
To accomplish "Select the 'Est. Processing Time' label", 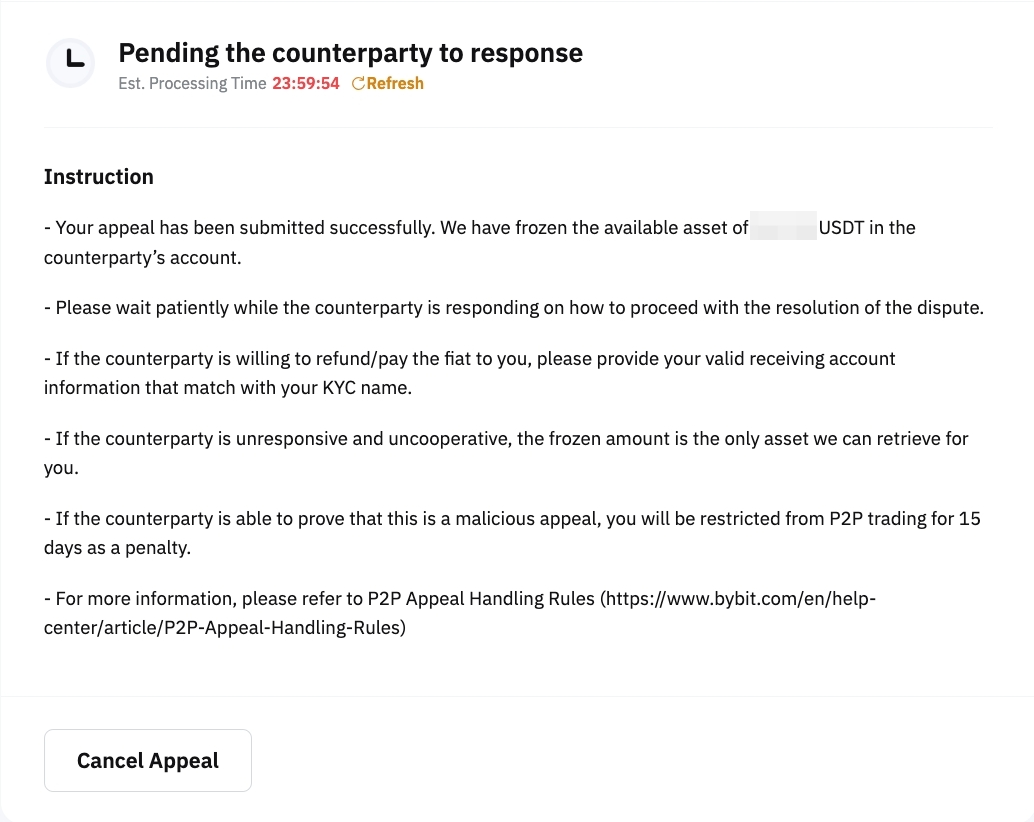I will click(192, 84).
